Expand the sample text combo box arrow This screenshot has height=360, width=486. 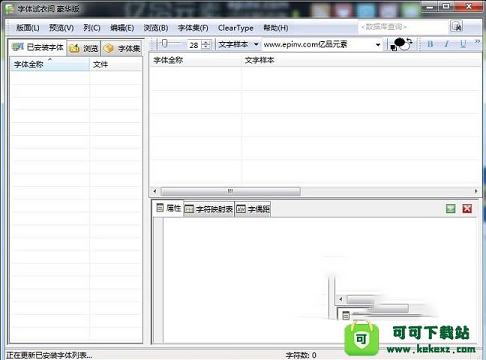378,44
